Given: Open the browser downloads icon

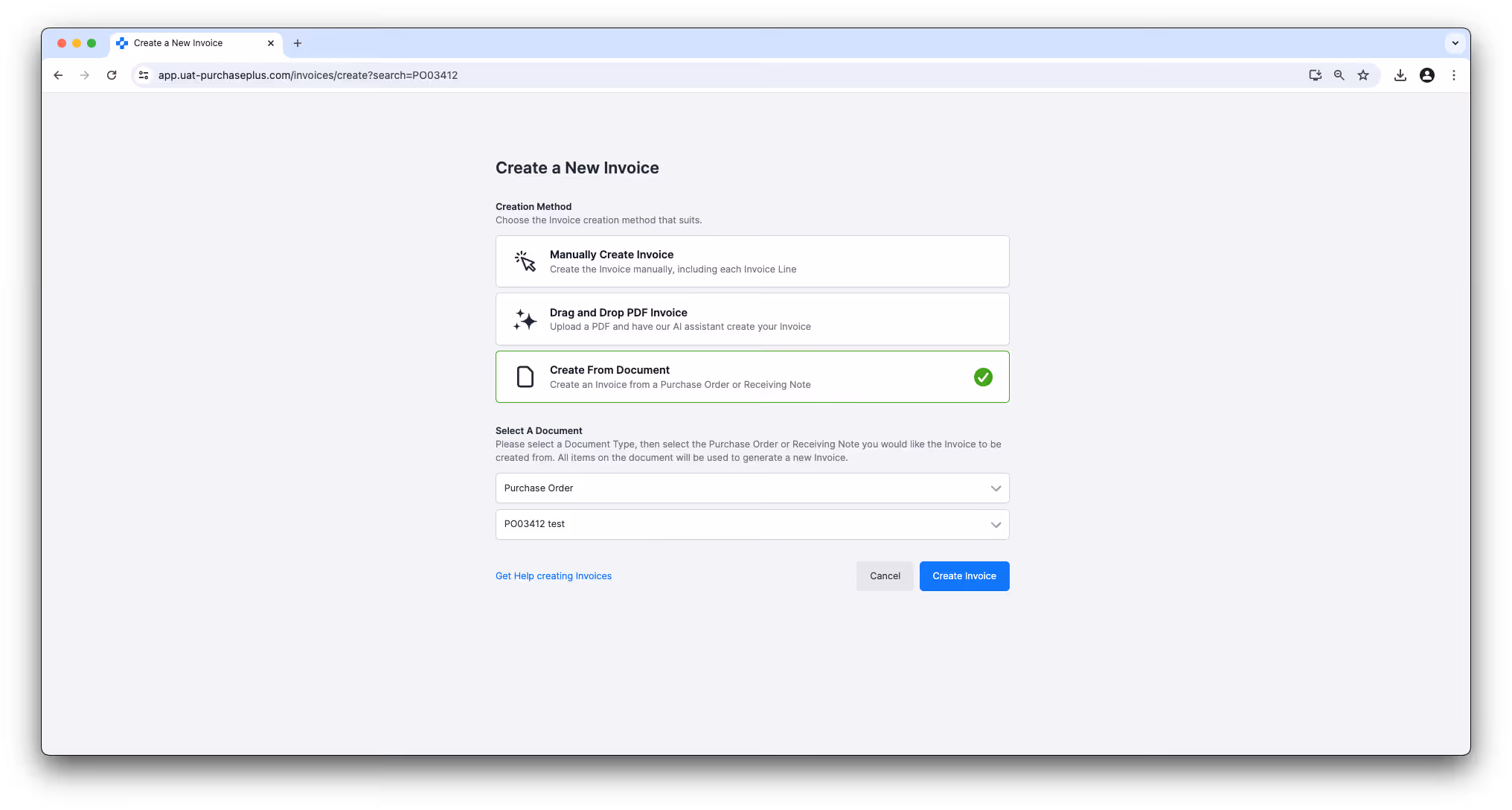Looking at the screenshot, I should [1400, 75].
